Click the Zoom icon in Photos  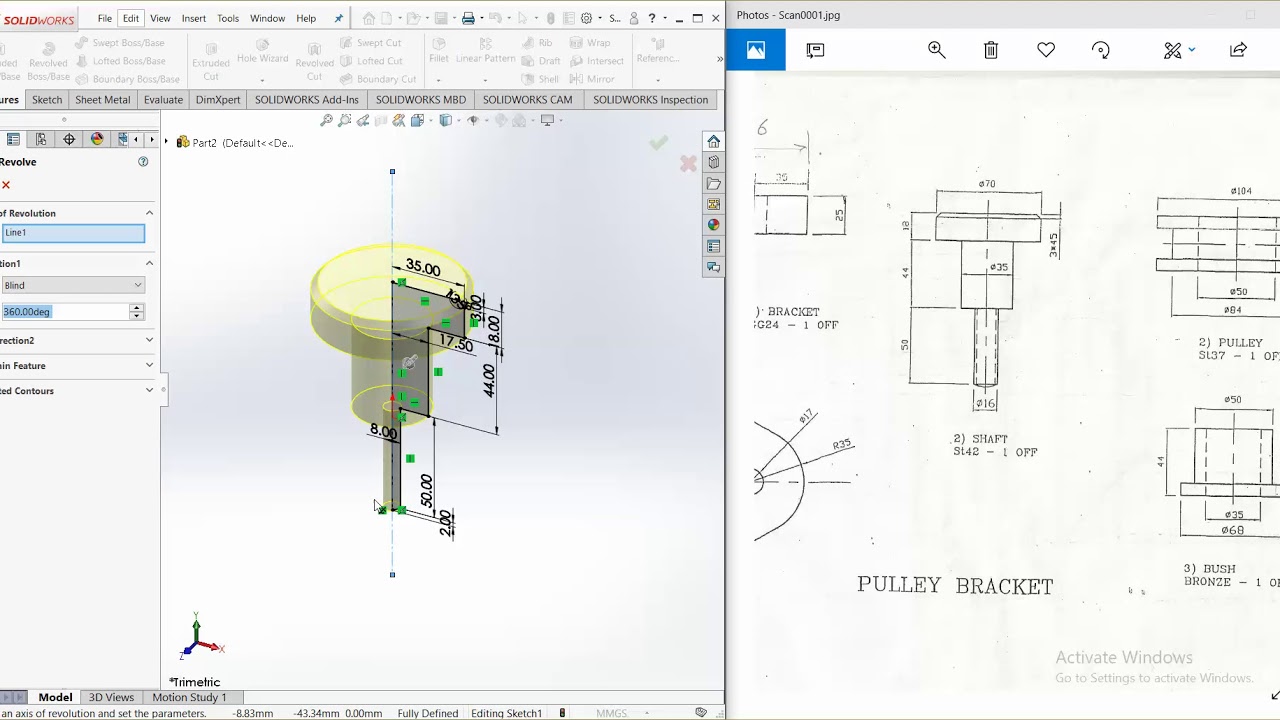pos(937,50)
